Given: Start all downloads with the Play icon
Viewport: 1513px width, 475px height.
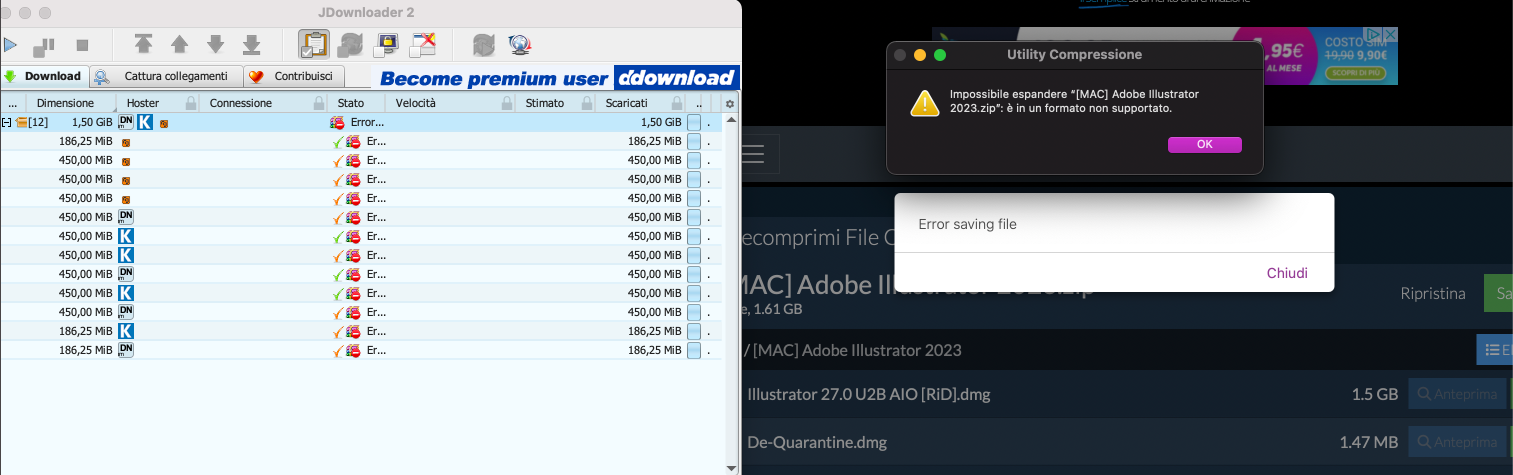Looking at the screenshot, I should coord(10,45).
